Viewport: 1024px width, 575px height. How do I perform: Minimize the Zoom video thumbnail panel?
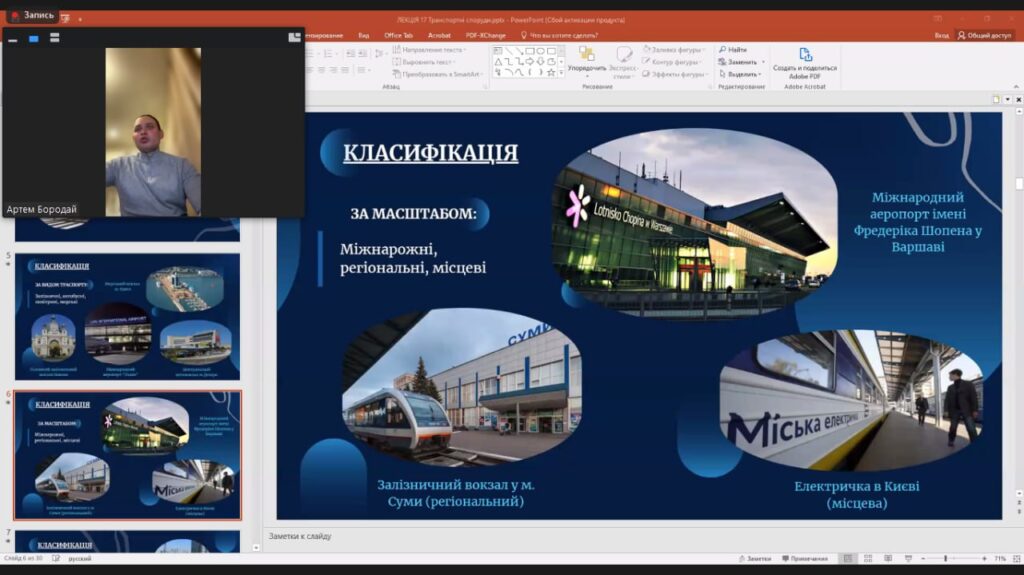13,39
